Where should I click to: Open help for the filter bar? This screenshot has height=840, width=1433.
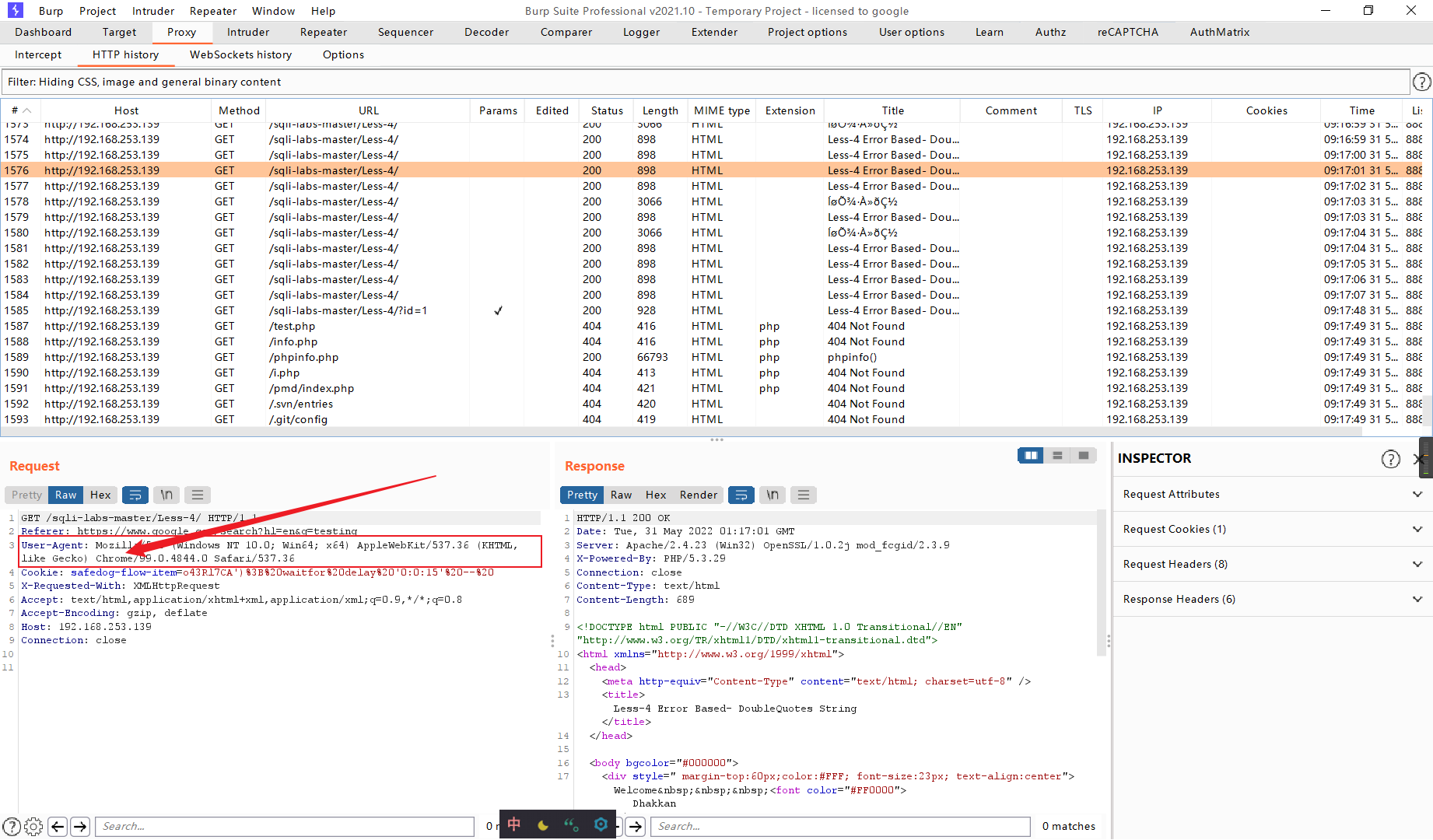(1421, 82)
